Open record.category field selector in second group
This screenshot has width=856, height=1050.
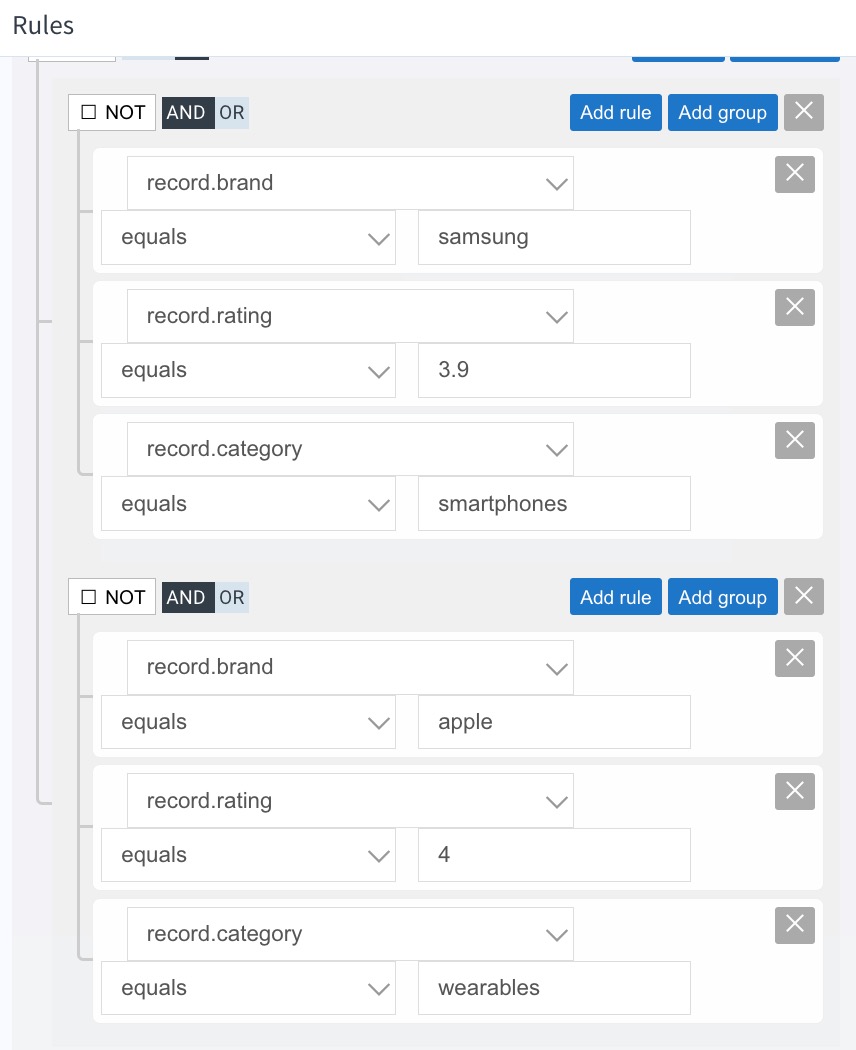tap(350, 933)
